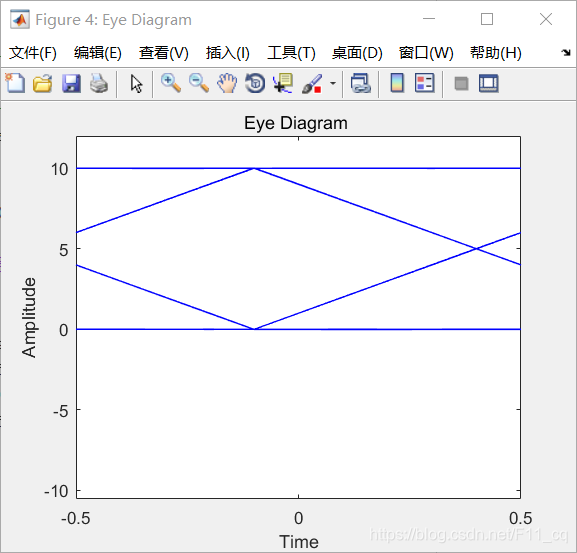Close the Figure 4 window

coord(546,19)
